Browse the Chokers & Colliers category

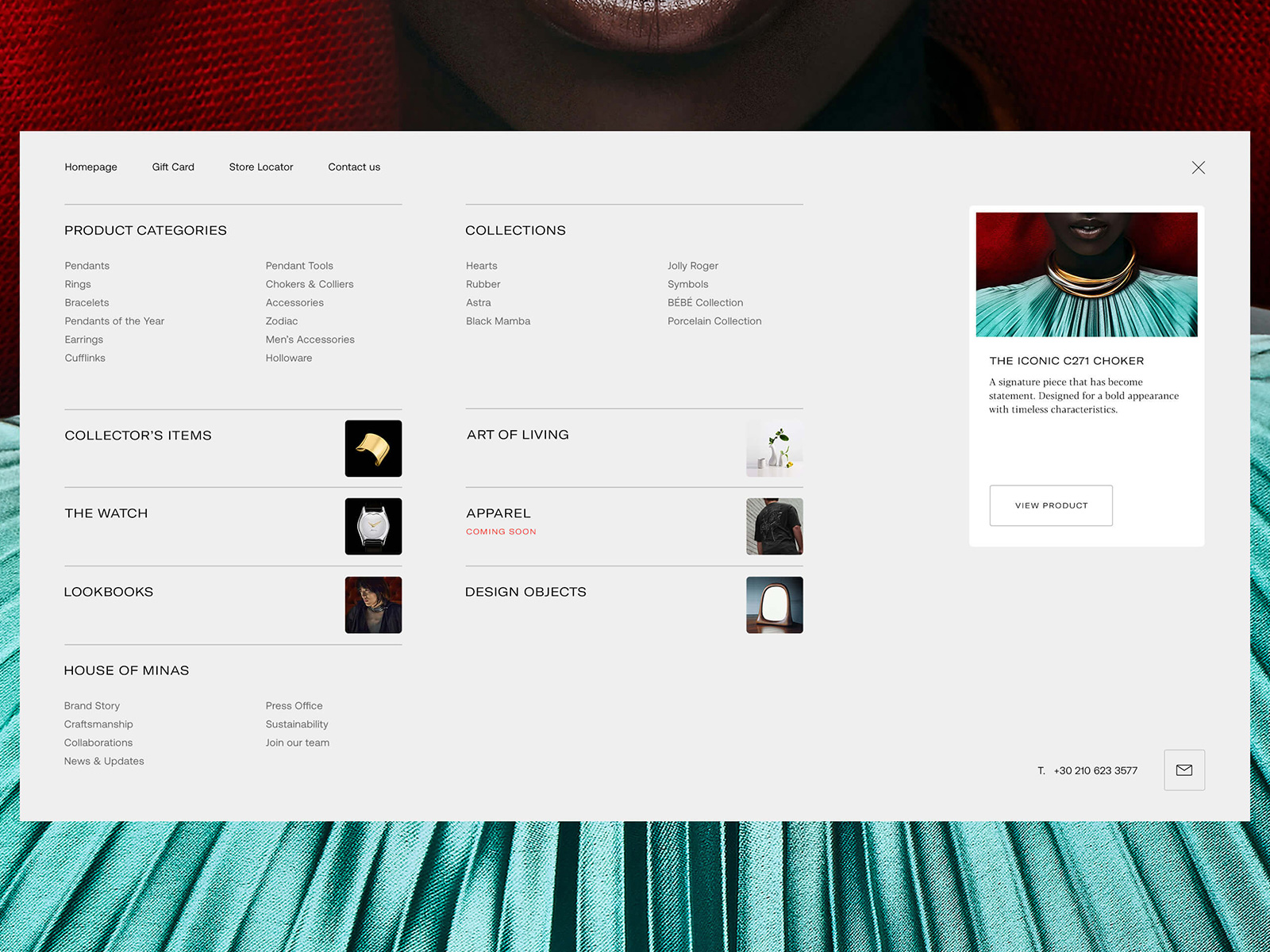(310, 284)
